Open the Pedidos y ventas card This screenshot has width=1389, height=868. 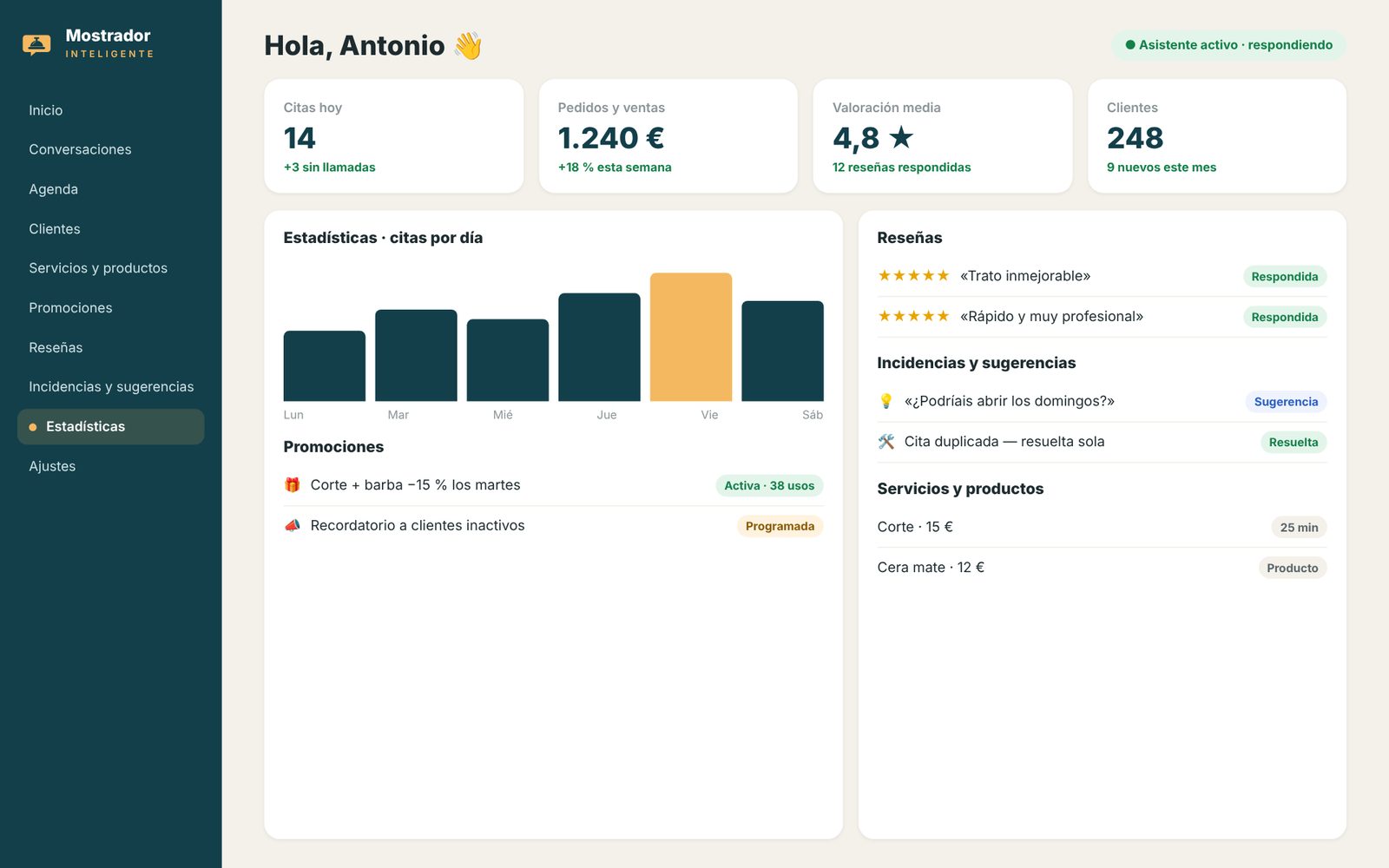tap(668, 136)
